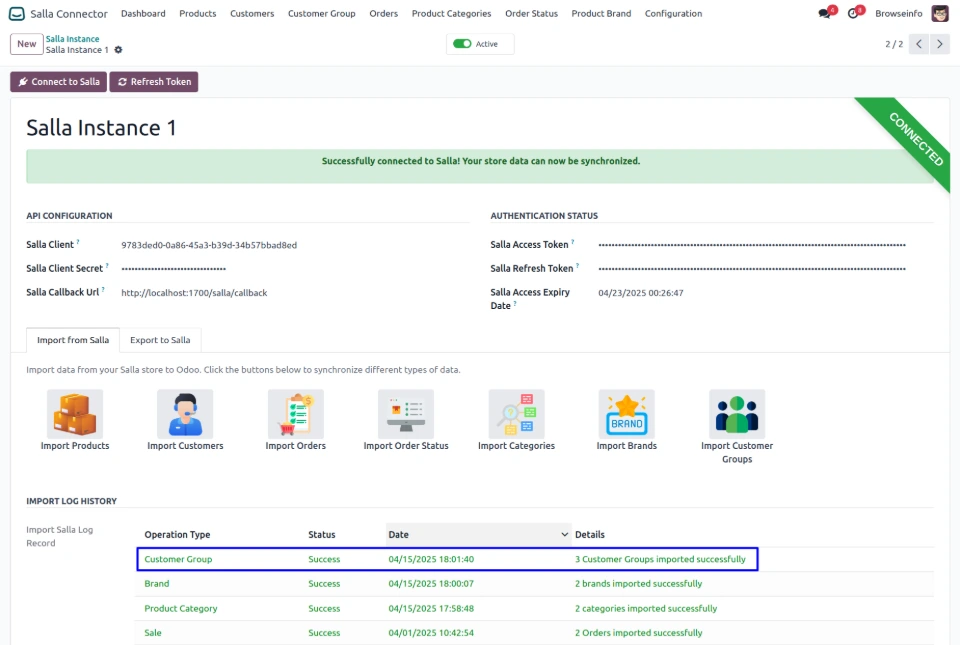Click the Connect to Salla button
960x645 pixels.
58,82
